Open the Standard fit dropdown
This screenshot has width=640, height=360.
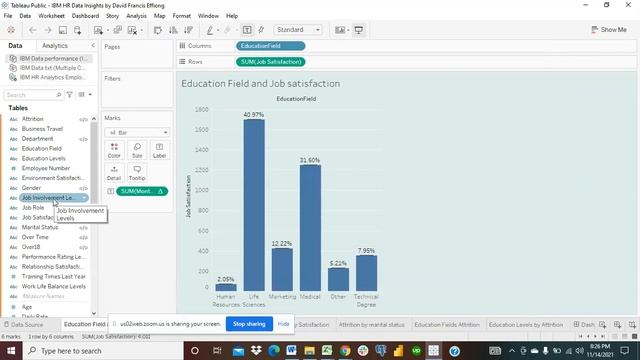[x=298, y=30]
